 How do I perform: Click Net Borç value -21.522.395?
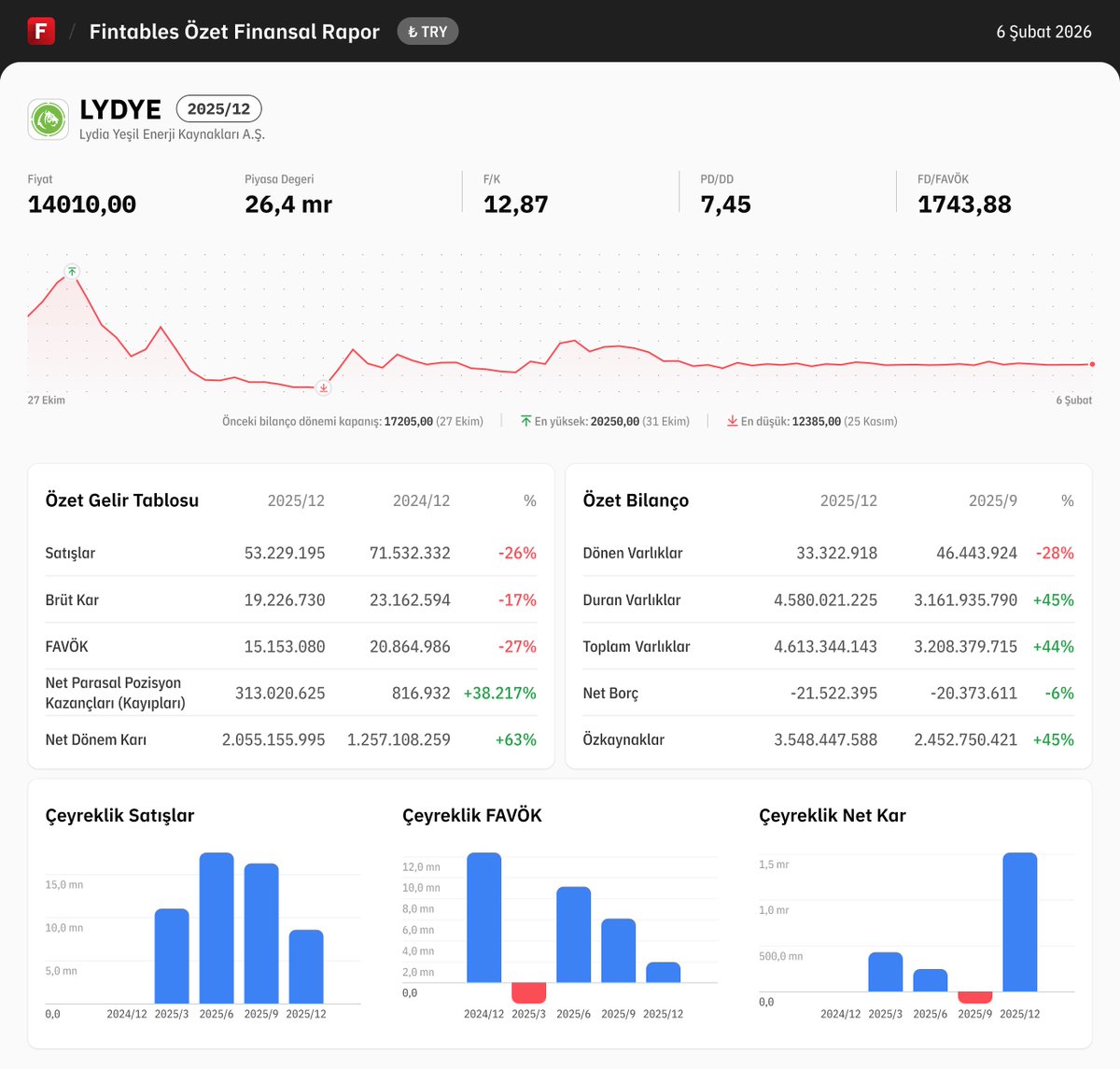[833, 693]
